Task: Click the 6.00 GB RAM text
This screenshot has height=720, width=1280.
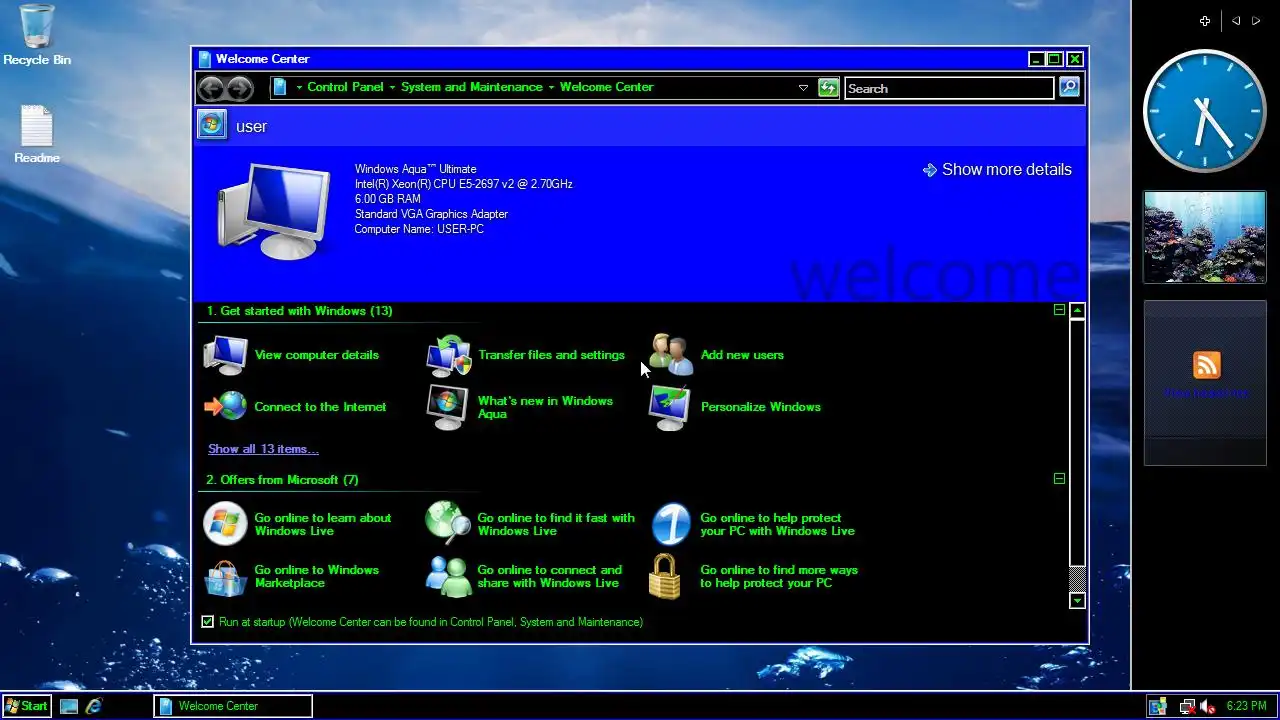Action: pos(388,199)
